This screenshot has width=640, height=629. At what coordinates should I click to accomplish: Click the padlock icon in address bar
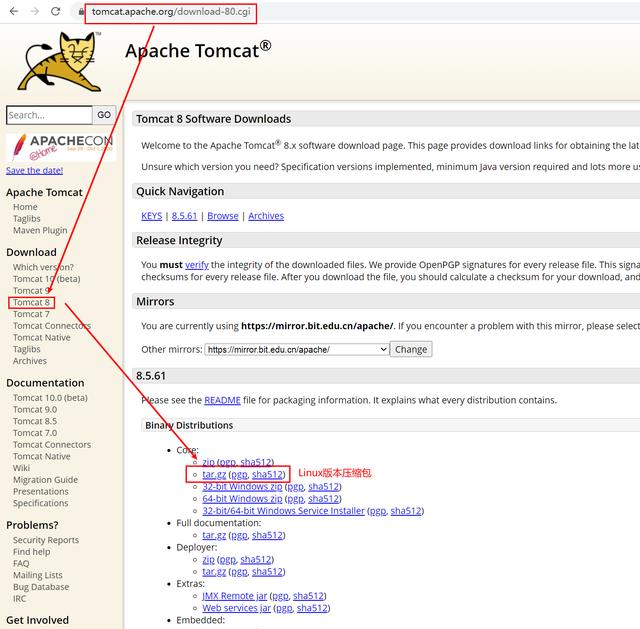[81, 12]
